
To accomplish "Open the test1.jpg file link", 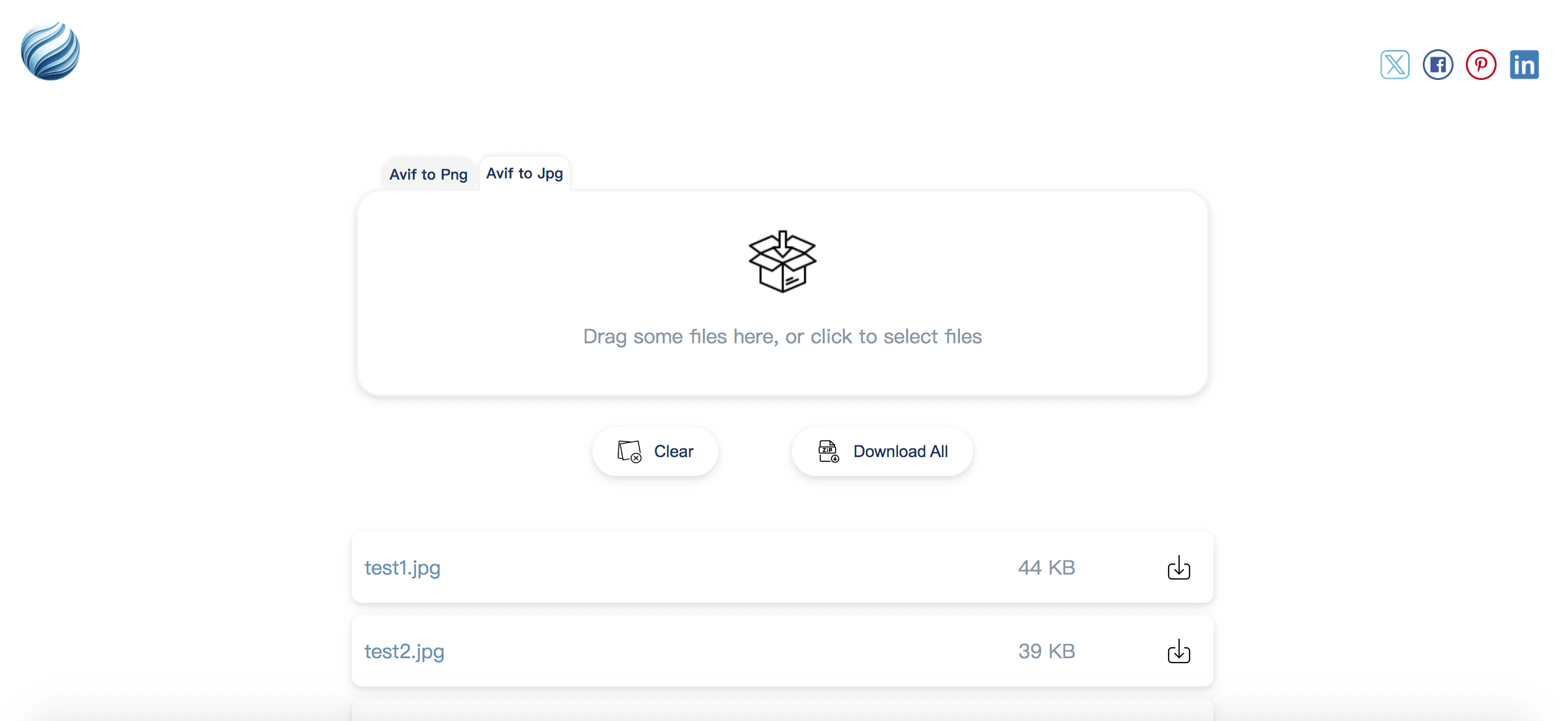I will point(402,568).
